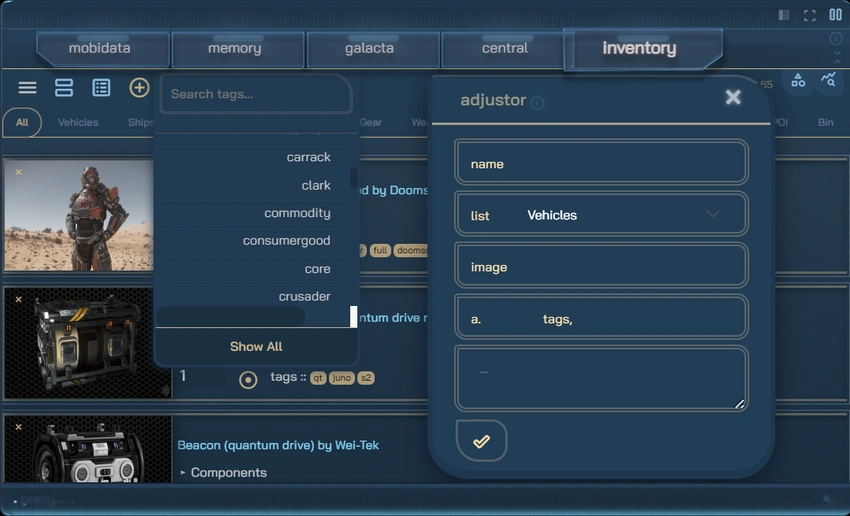Image resolution: width=850 pixels, height=516 pixels.
Task: Open the shapes category icon
Action: pyautogui.click(x=798, y=81)
